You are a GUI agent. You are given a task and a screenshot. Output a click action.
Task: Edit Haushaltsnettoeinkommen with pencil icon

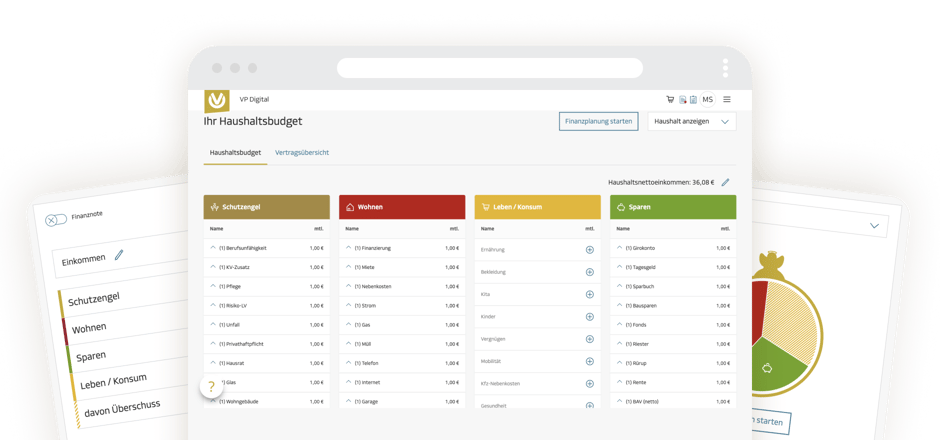[x=725, y=182]
